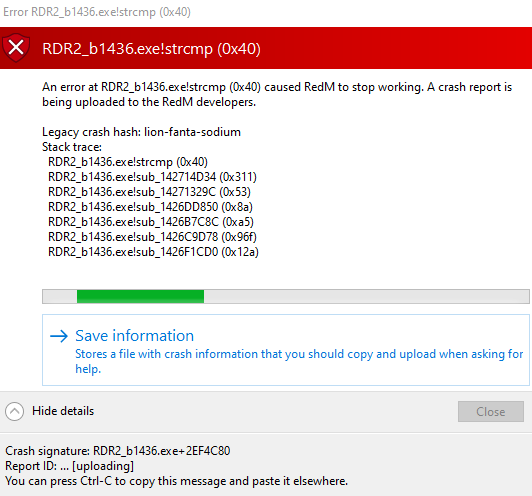Screen dimensions: 532x496
Task: Click stack entry sub_14271329C (0x53)
Action: [149, 192]
